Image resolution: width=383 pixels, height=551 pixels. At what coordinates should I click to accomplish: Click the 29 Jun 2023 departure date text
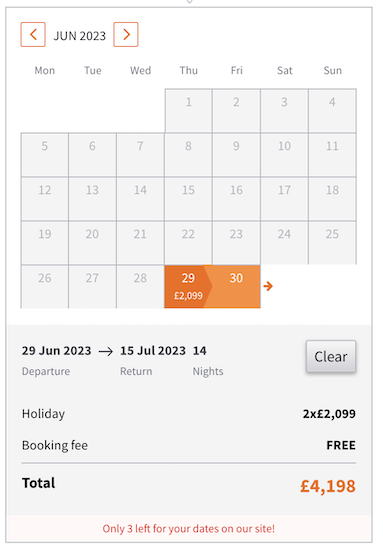(56, 351)
